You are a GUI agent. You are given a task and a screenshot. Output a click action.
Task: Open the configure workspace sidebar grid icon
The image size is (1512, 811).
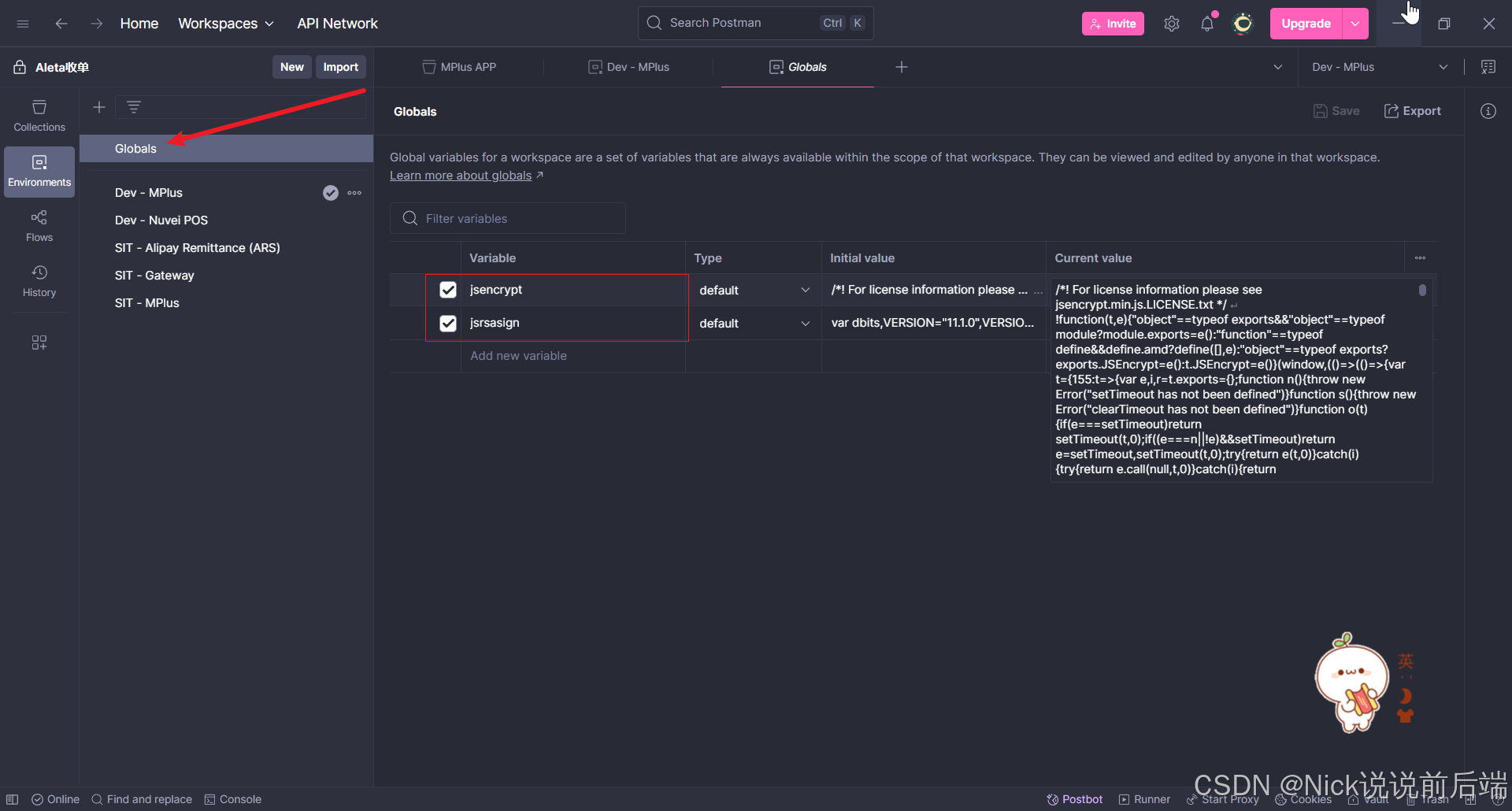[39, 343]
